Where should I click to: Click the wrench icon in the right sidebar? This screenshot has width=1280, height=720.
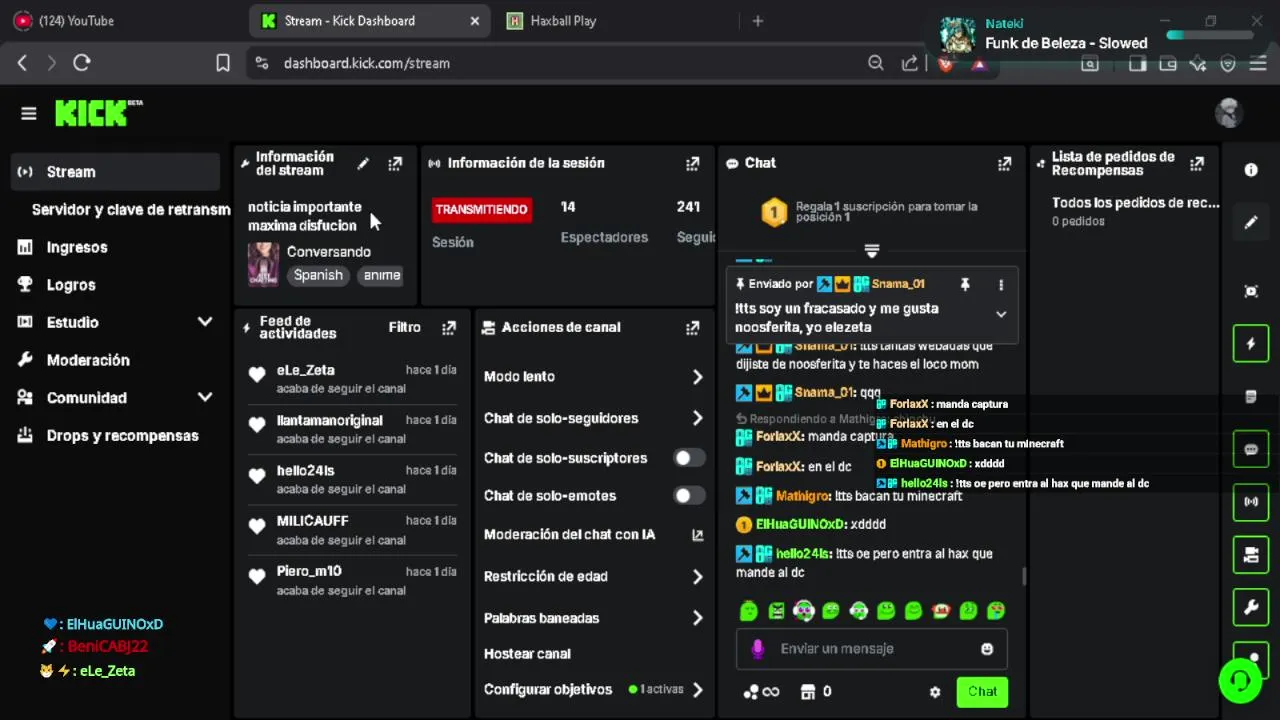pyautogui.click(x=1251, y=607)
